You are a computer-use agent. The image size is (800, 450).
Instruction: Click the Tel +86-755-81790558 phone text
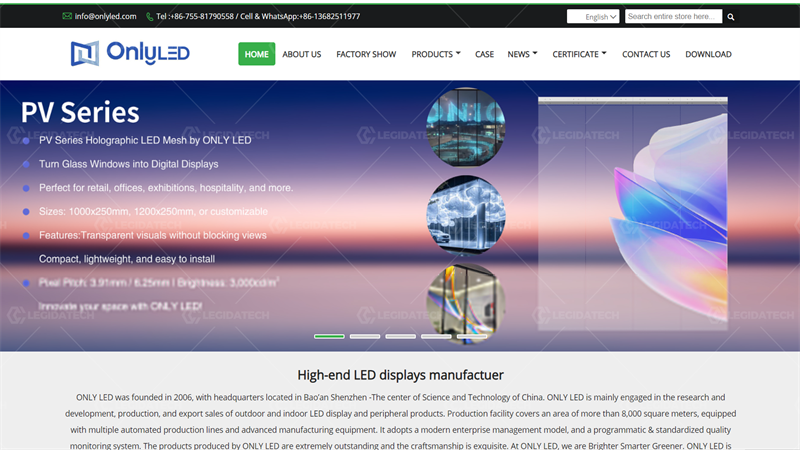tap(195, 16)
